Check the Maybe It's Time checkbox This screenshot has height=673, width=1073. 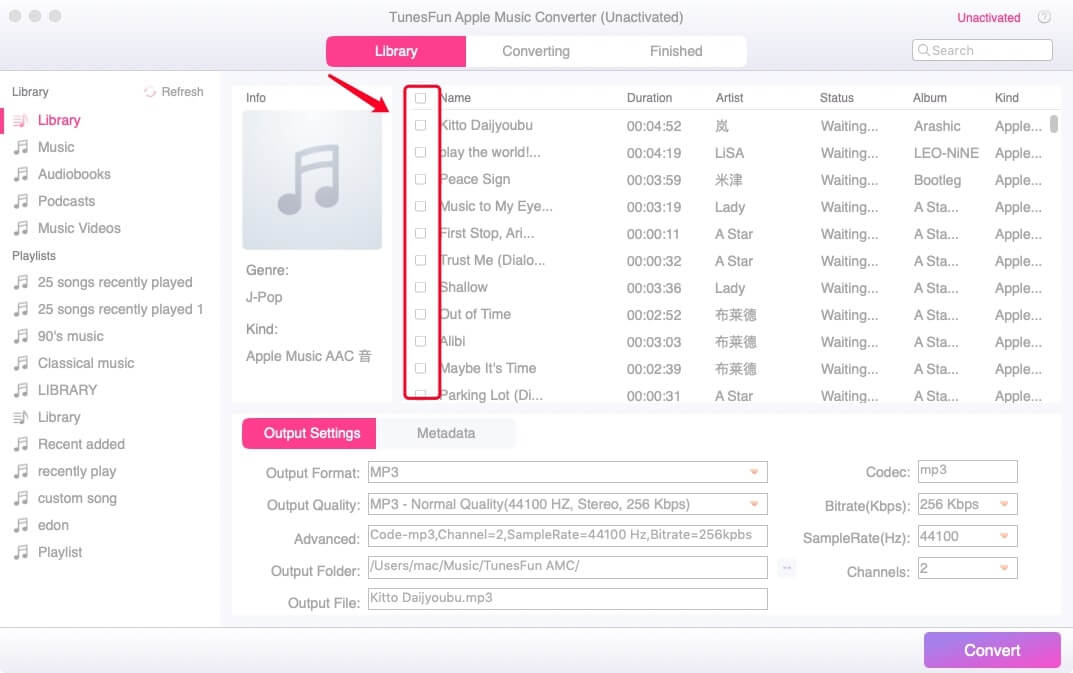coord(420,368)
